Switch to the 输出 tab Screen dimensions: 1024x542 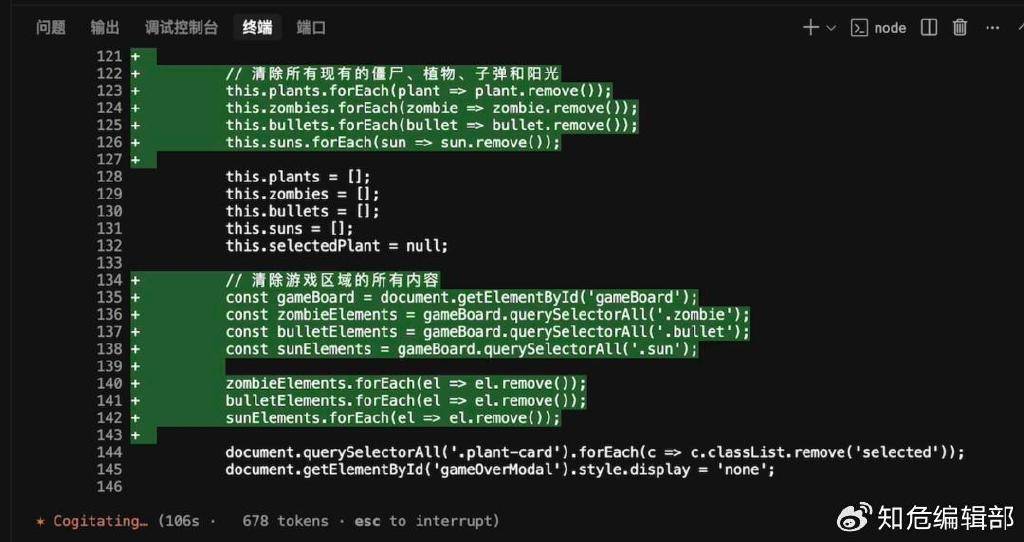pyautogui.click(x=105, y=27)
